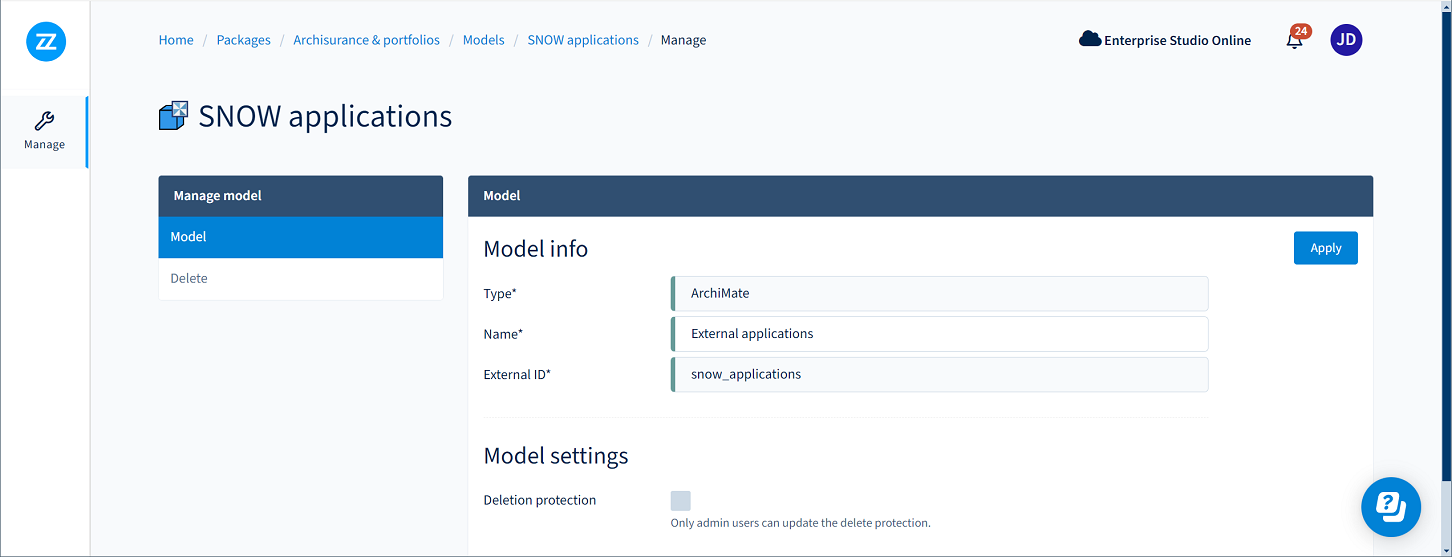
Task: Click the notification bell icon
Action: 1294,42
